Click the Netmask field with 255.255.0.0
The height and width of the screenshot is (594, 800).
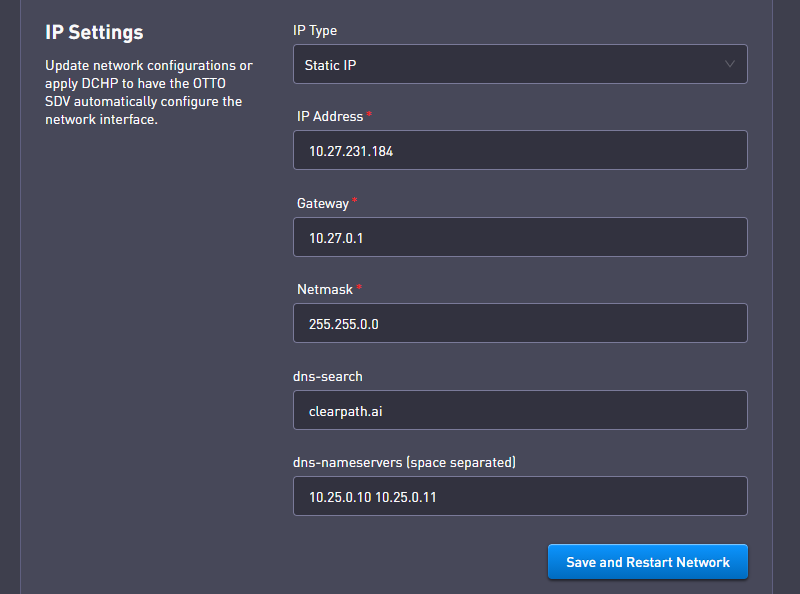[x=520, y=324]
